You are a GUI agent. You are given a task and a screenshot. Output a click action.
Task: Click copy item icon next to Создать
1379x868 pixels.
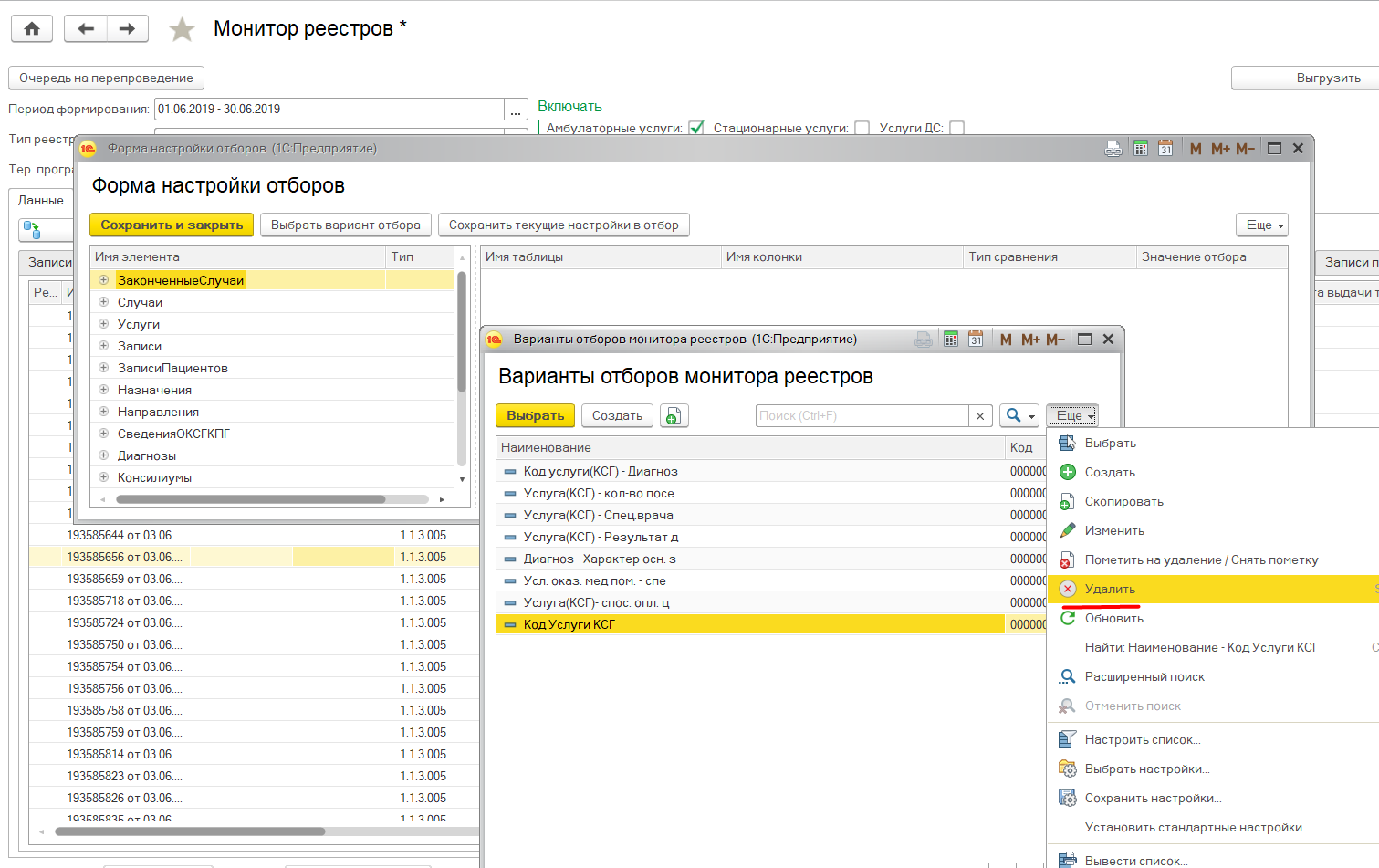coord(673,416)
